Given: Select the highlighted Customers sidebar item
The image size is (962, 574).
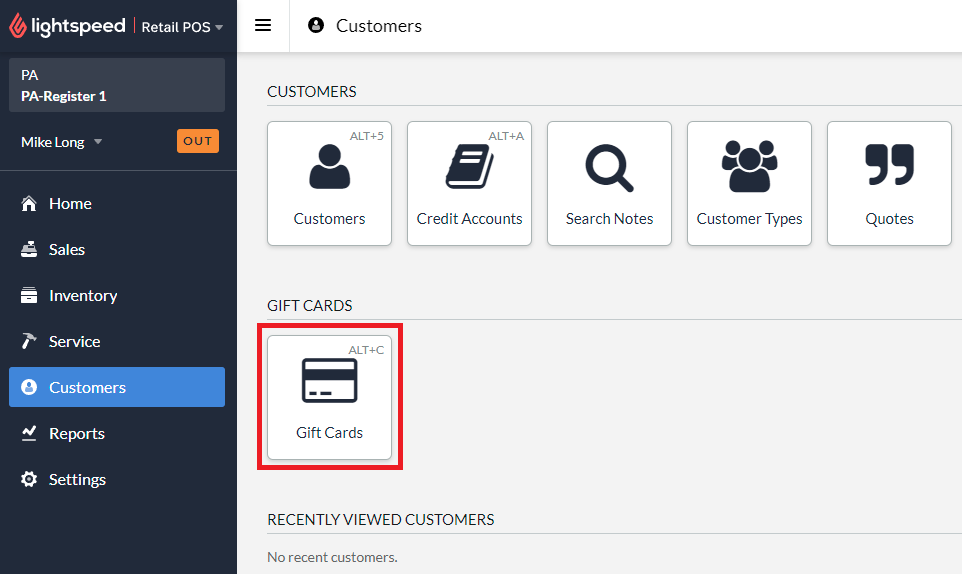Looking at the screenshot, I should click(x=116, y=387).
